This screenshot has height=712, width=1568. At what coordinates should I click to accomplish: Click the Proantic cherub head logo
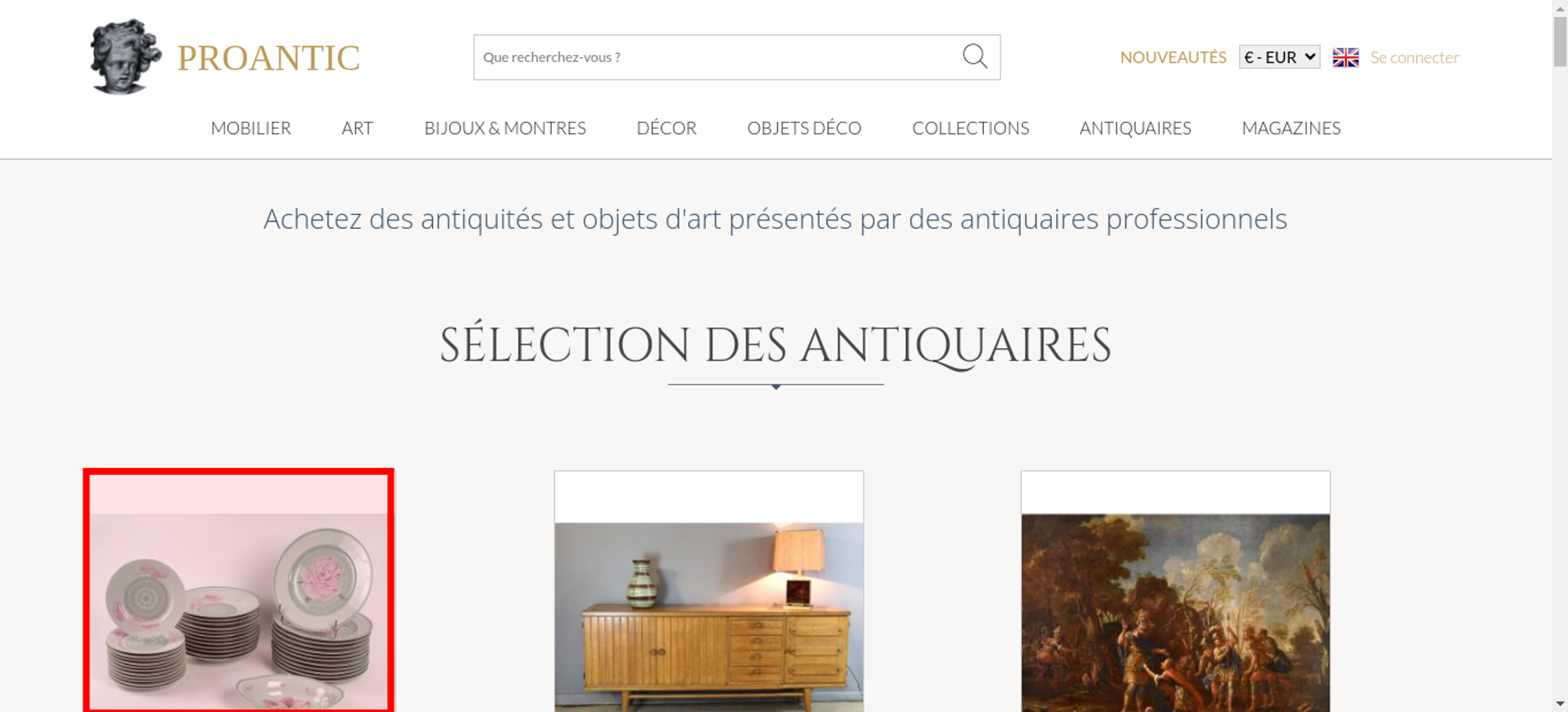(x=125, y=56)
